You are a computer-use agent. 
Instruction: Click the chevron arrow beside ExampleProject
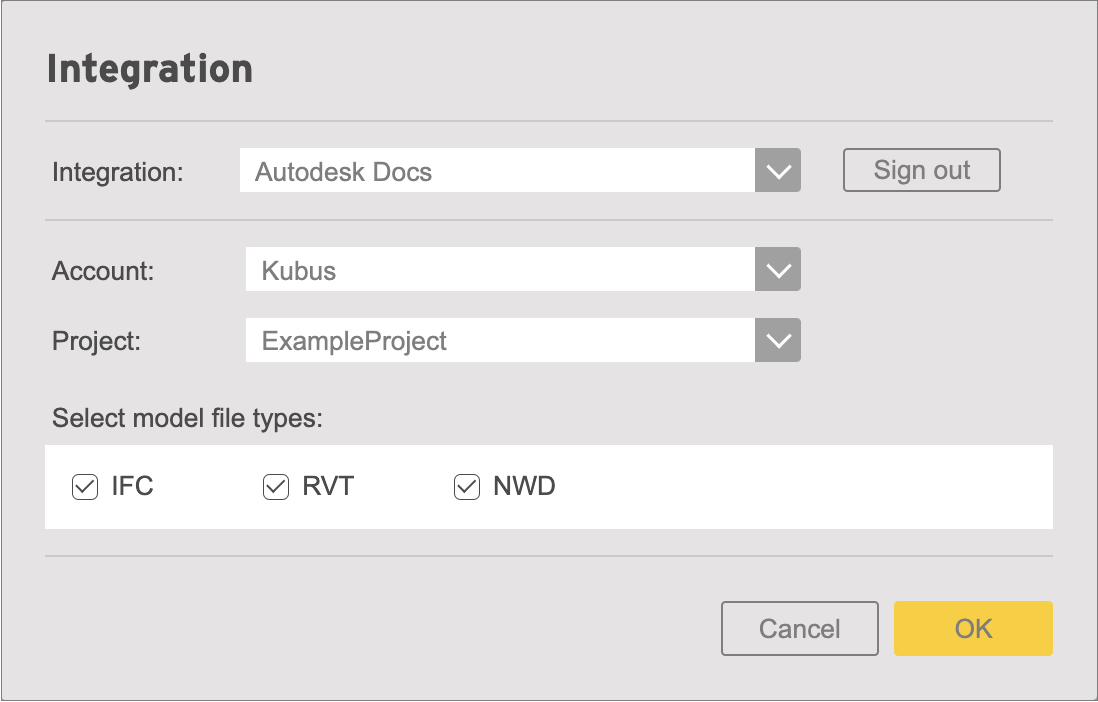[778, 340]
